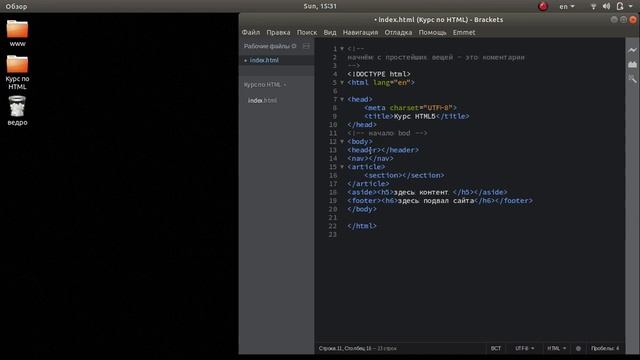Click the closing article tag on line 17
Screen dimensions: 640x360
[368, 184]
